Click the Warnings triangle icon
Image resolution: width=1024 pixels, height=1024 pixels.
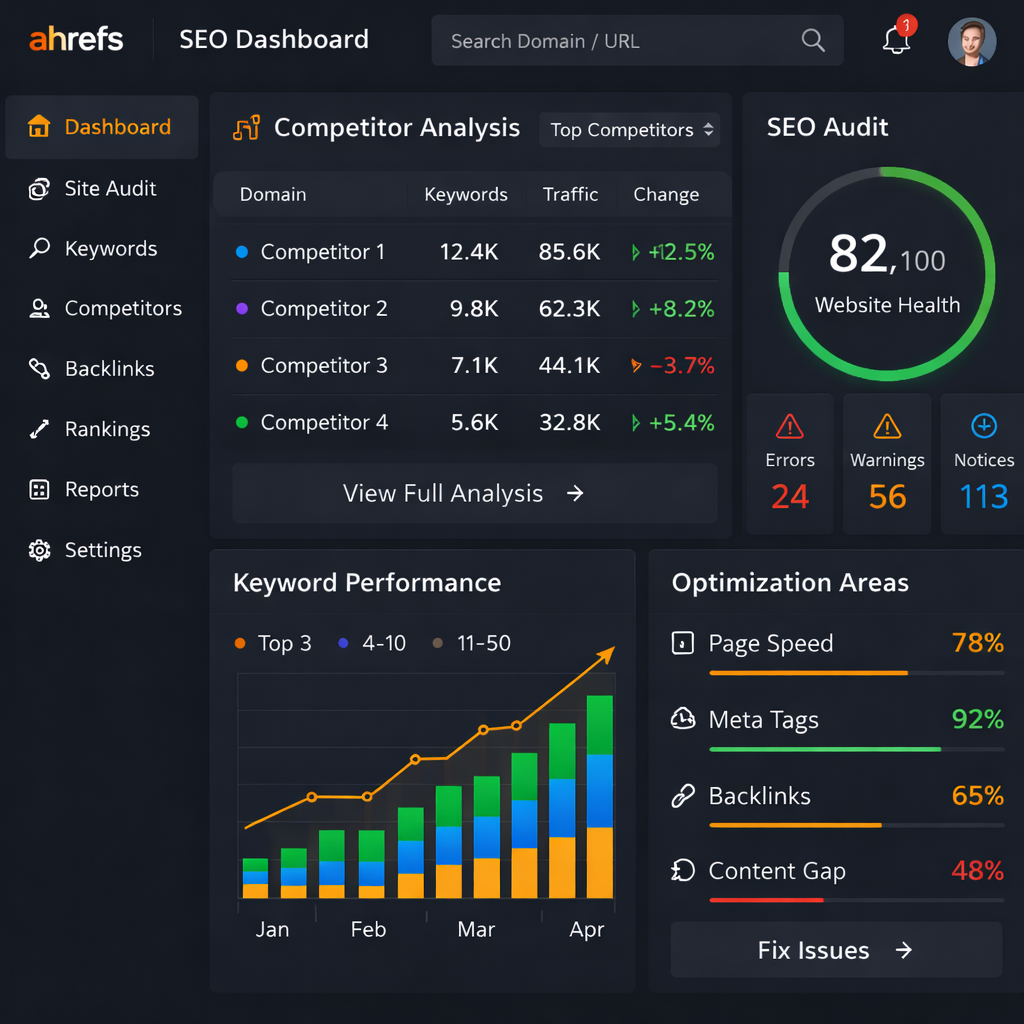[x=886, y=427]
